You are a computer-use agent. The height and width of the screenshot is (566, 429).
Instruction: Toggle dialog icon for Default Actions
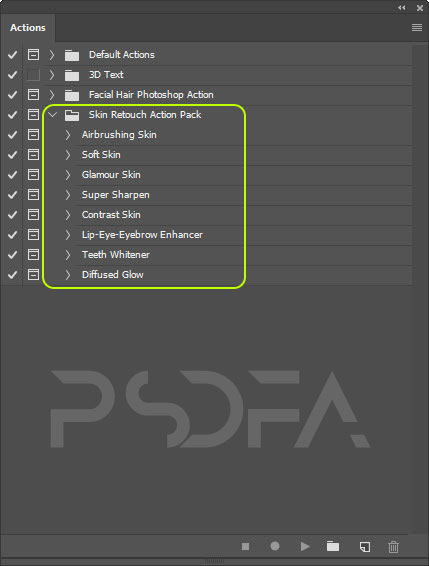point(33,55)
